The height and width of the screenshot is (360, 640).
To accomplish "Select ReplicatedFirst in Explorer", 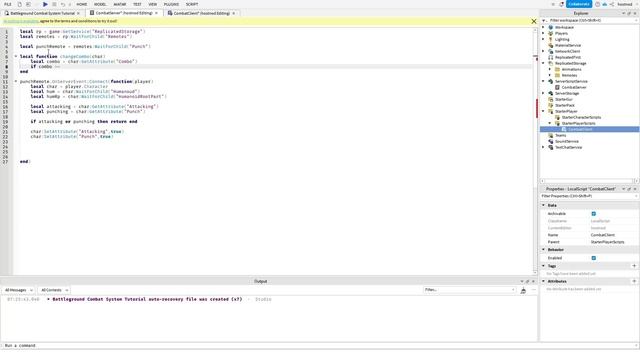I will (x=568, y=58).
